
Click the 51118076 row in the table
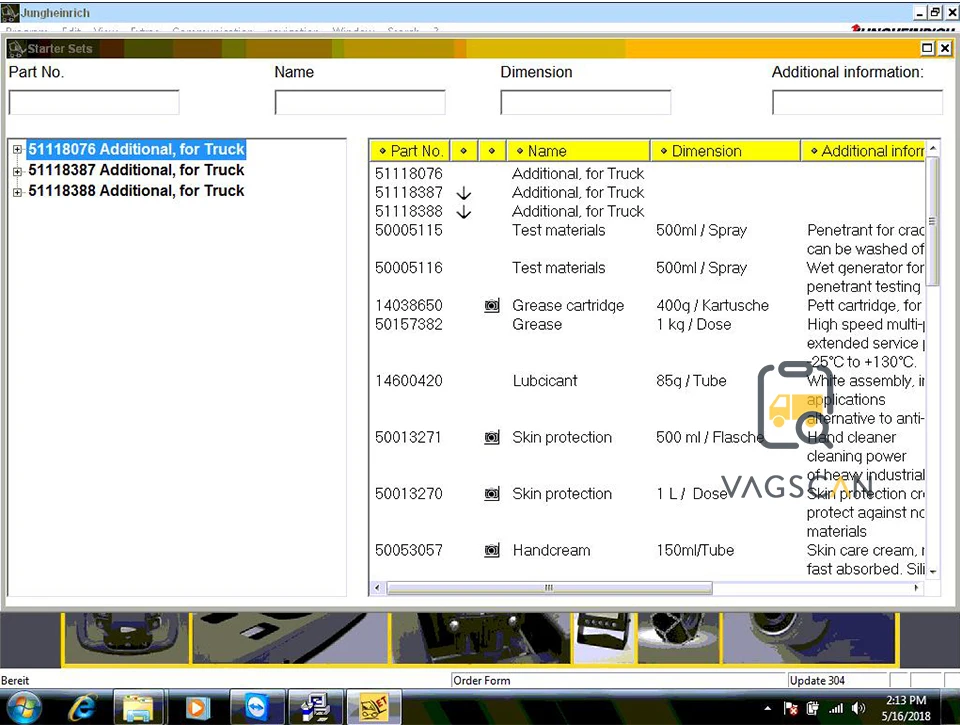[x=648, y=173]
